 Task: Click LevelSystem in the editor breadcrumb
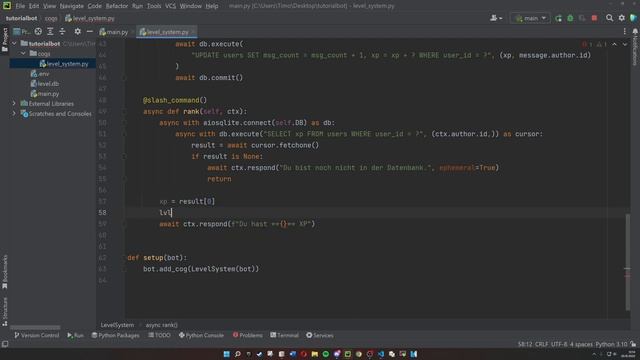pos(117,325)
